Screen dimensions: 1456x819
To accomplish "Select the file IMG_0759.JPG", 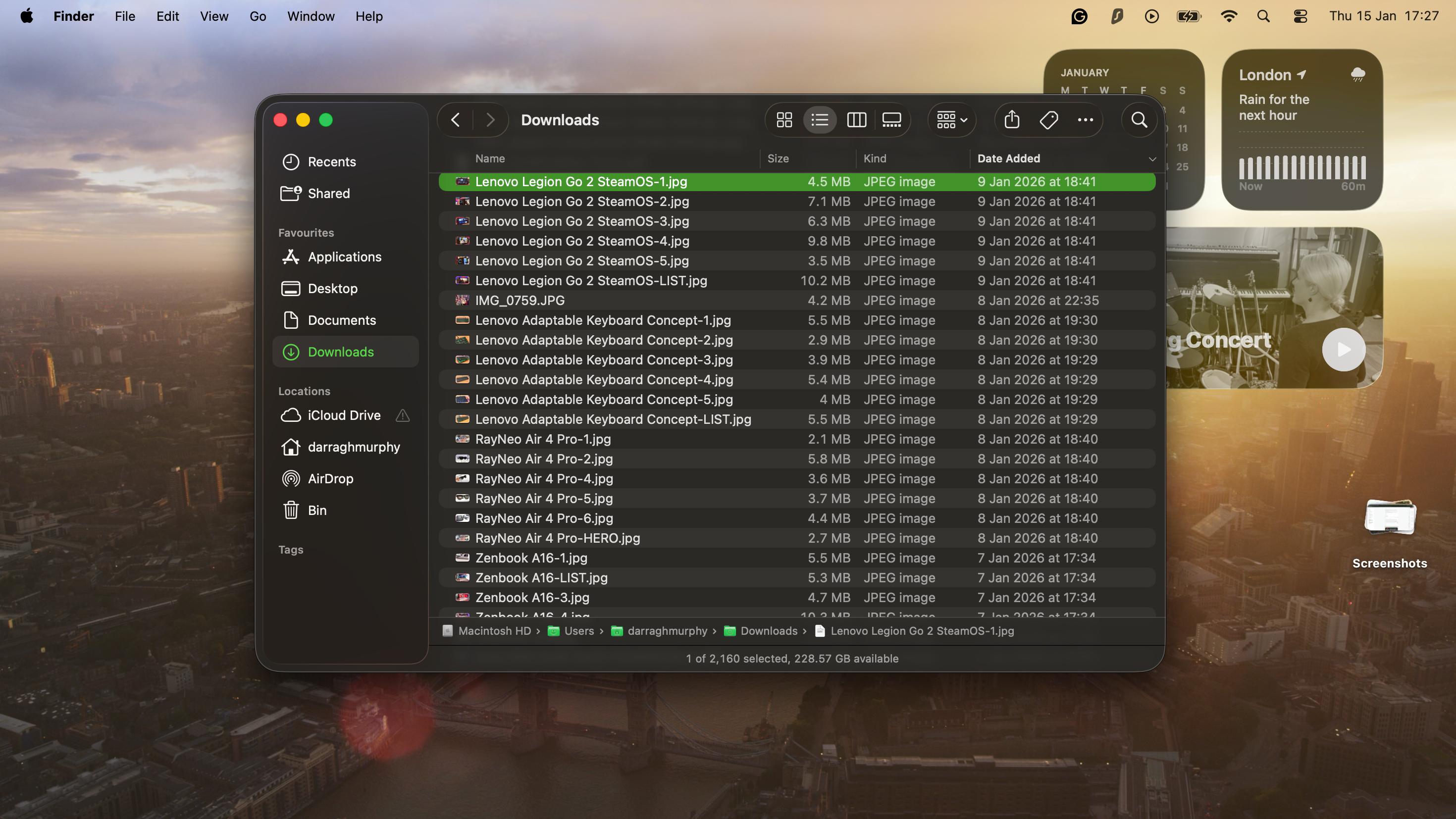I will 520,300.
